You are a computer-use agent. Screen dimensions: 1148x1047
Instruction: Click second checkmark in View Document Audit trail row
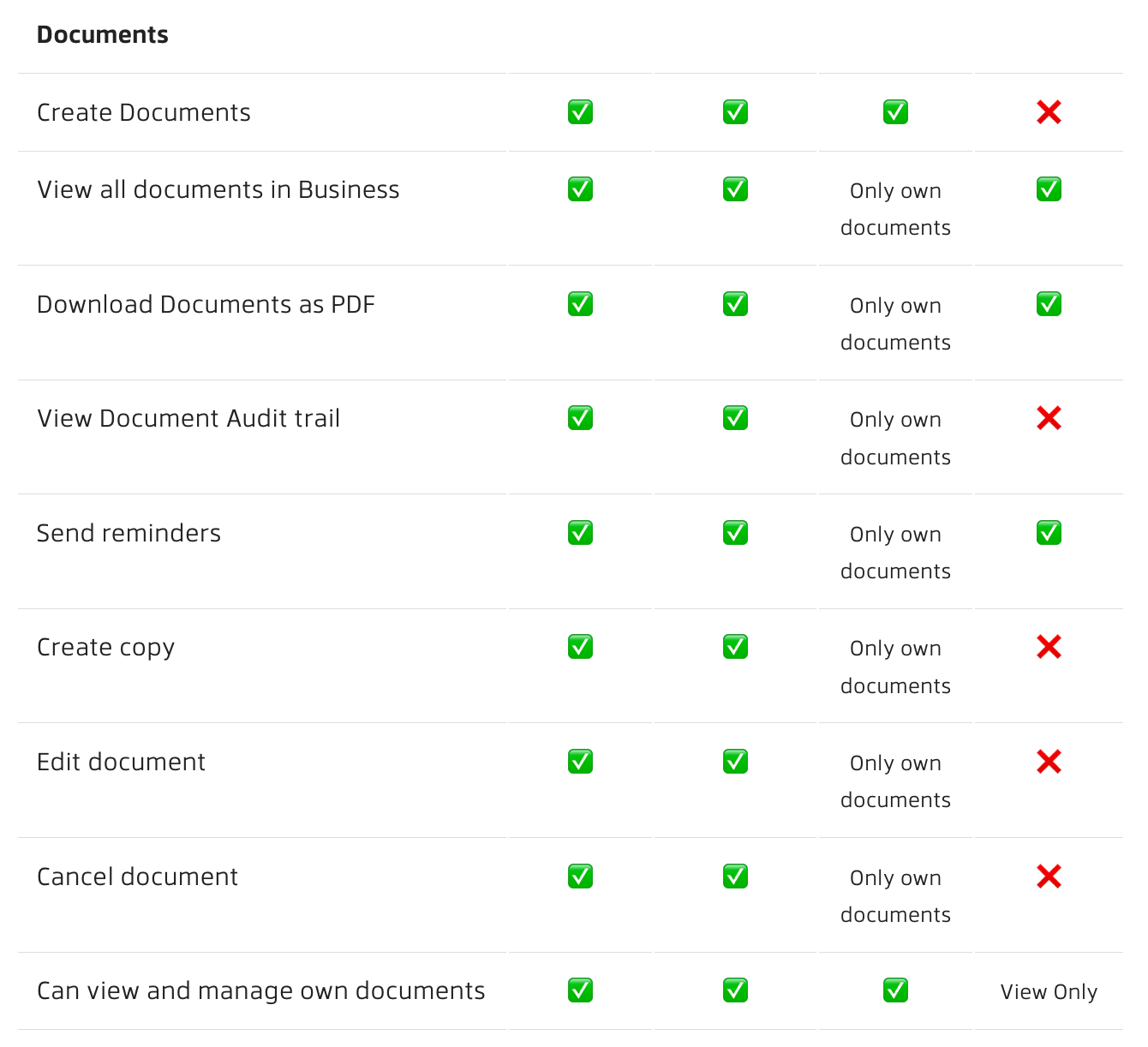(x=735, y=418)
